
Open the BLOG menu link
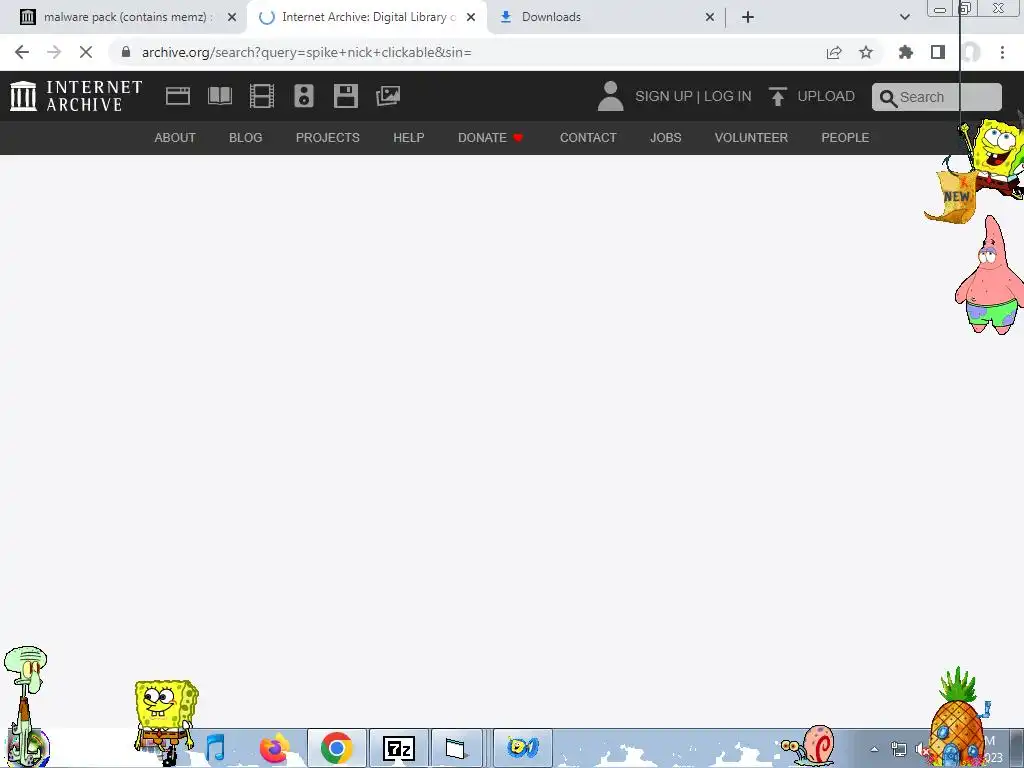pyautogui.click(x=246, y=138)
